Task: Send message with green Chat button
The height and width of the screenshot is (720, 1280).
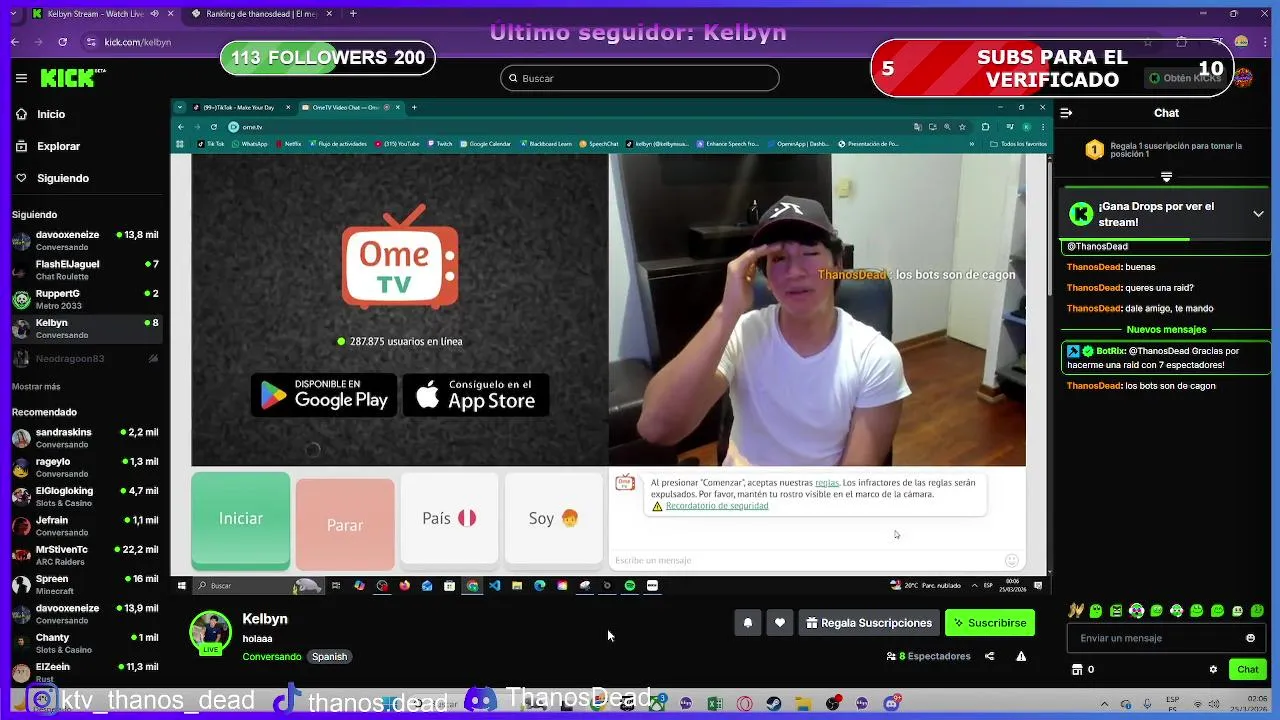Action: click(x=1248, y=669)
